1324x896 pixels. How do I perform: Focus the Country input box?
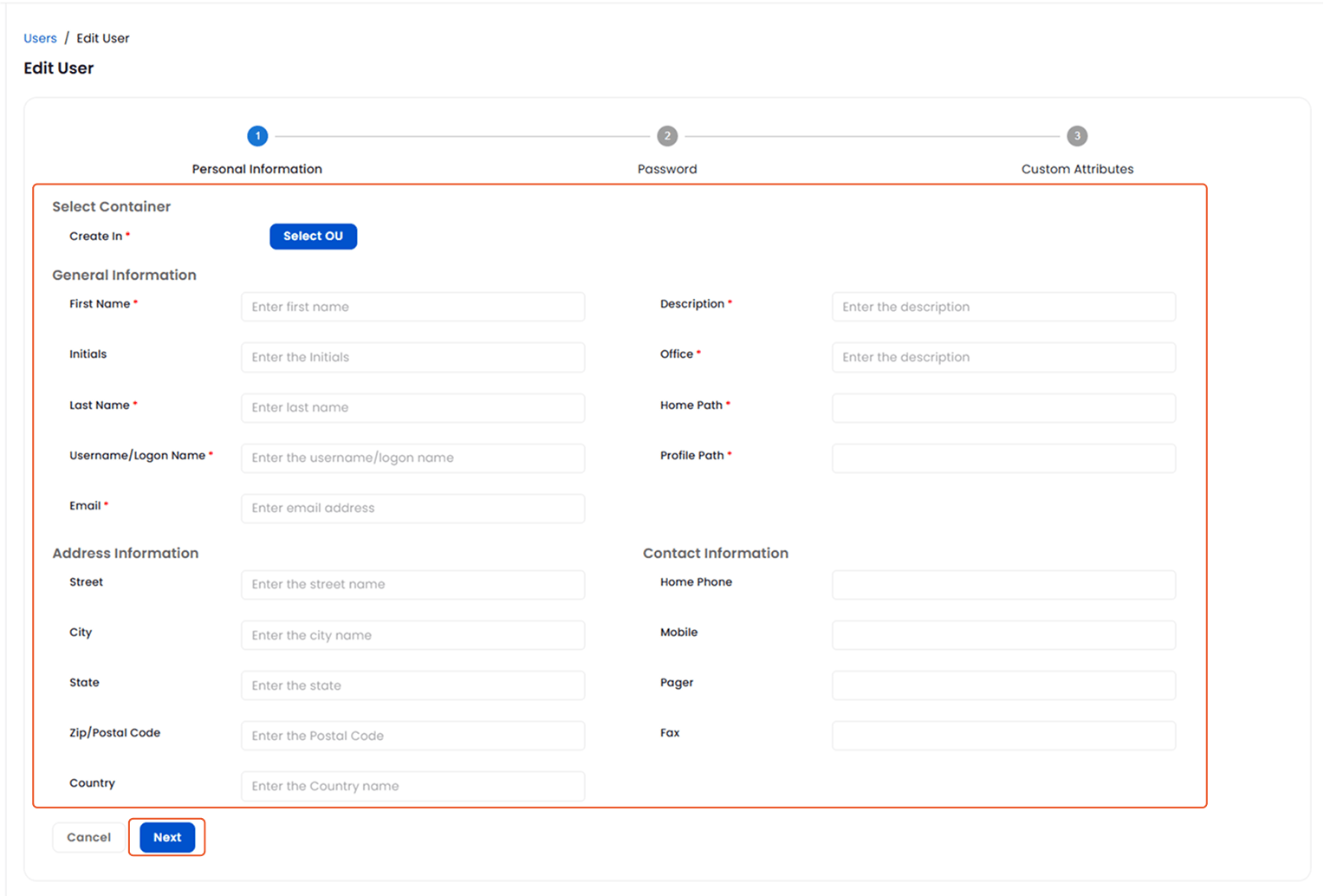(x=412, y=786)
